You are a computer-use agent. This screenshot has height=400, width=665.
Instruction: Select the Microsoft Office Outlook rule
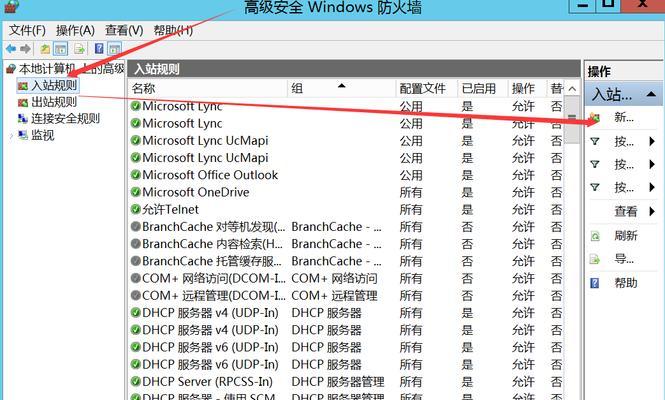click(x=210, y=175)
